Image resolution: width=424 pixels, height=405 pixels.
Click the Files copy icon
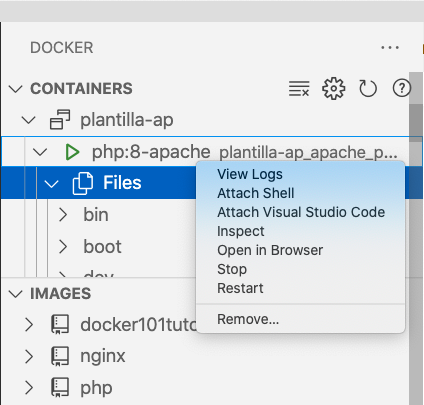click(83, 183)
